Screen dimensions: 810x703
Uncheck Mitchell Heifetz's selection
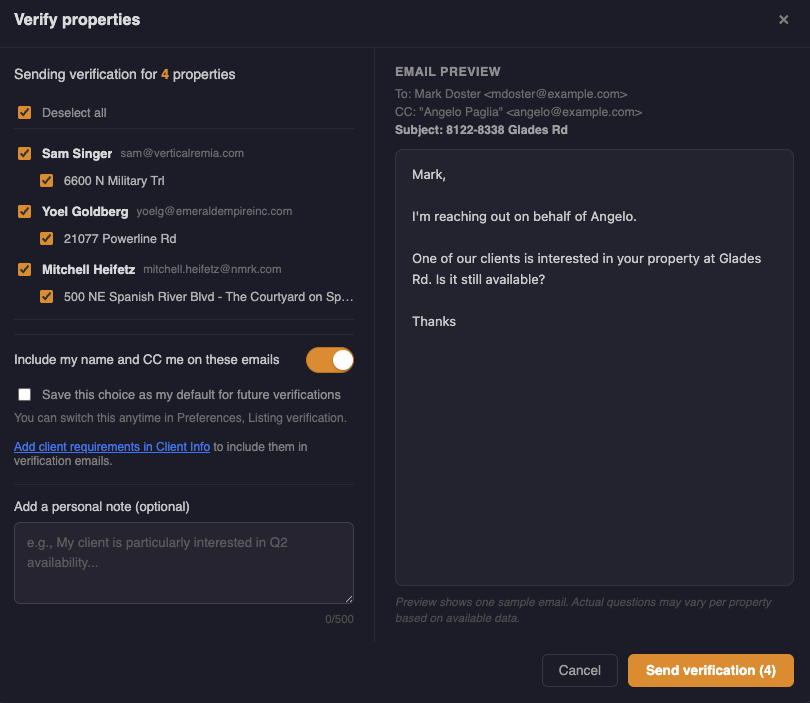tap(24, 269)
